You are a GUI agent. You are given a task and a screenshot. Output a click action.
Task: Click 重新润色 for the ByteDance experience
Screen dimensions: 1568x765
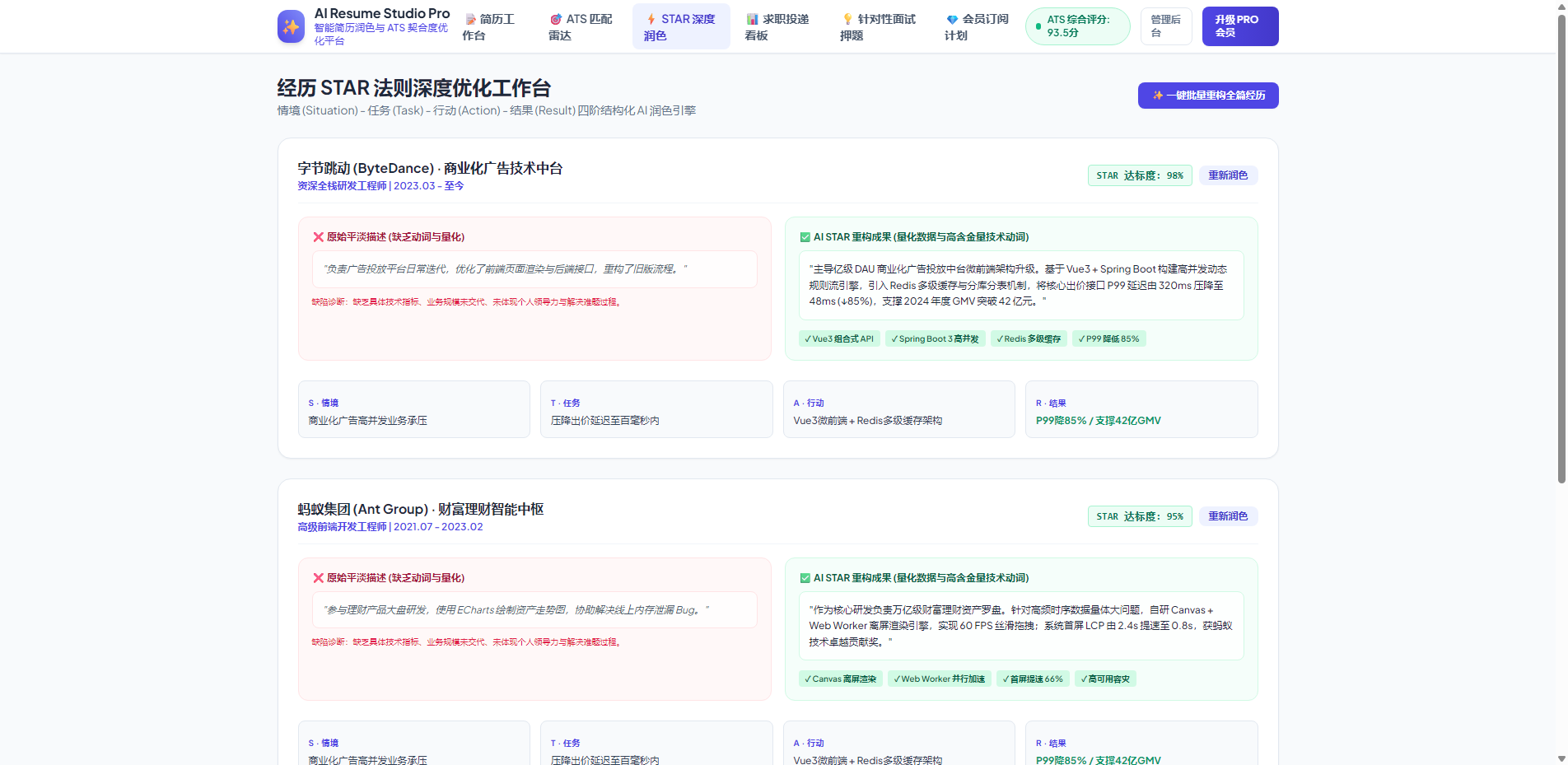coord(1228,175)
